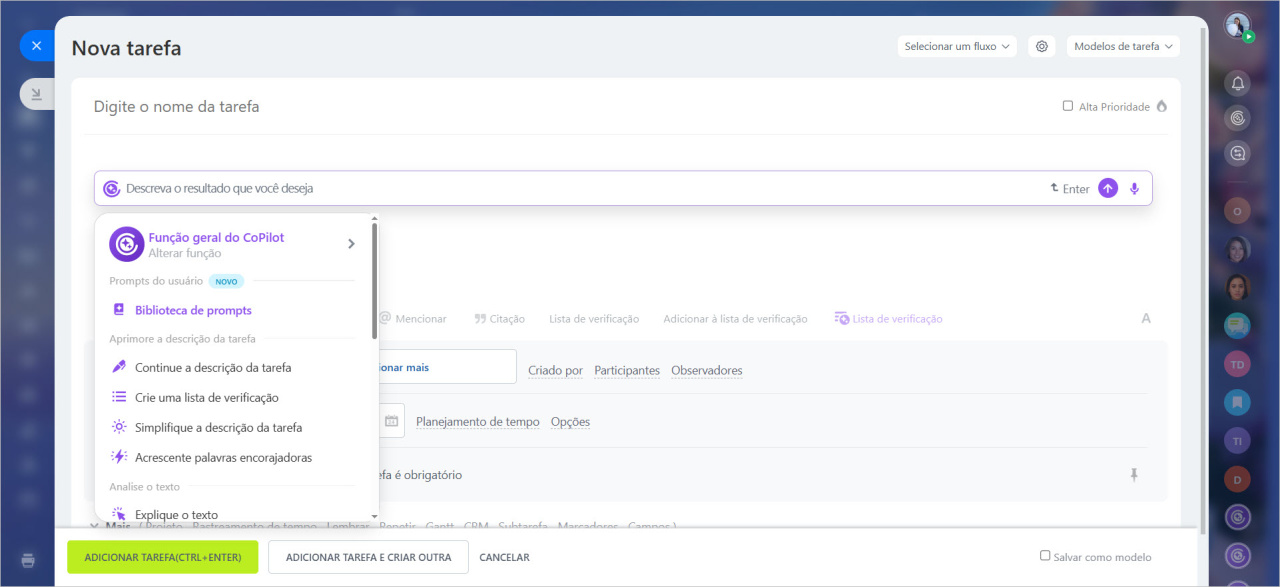Click Adicionar à lista de verificação

click(x=735, y=318)
